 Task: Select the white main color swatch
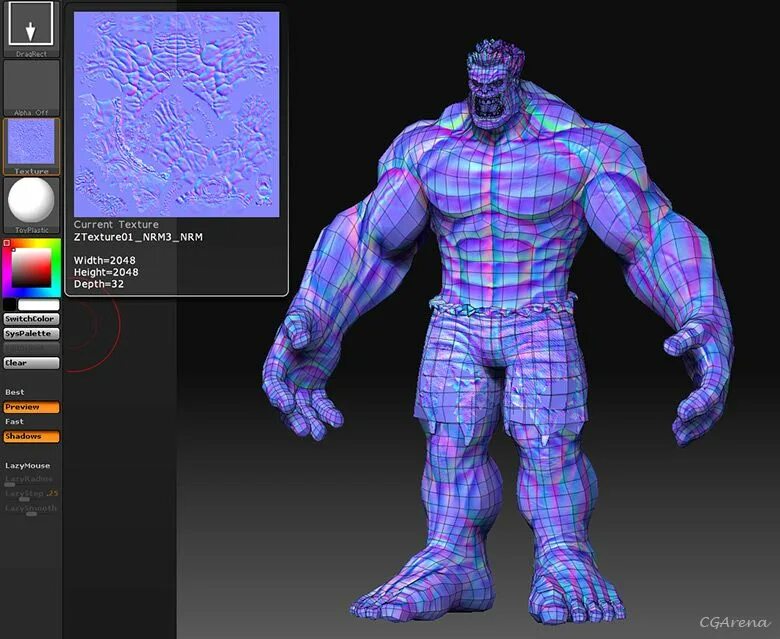coord(38,304)
